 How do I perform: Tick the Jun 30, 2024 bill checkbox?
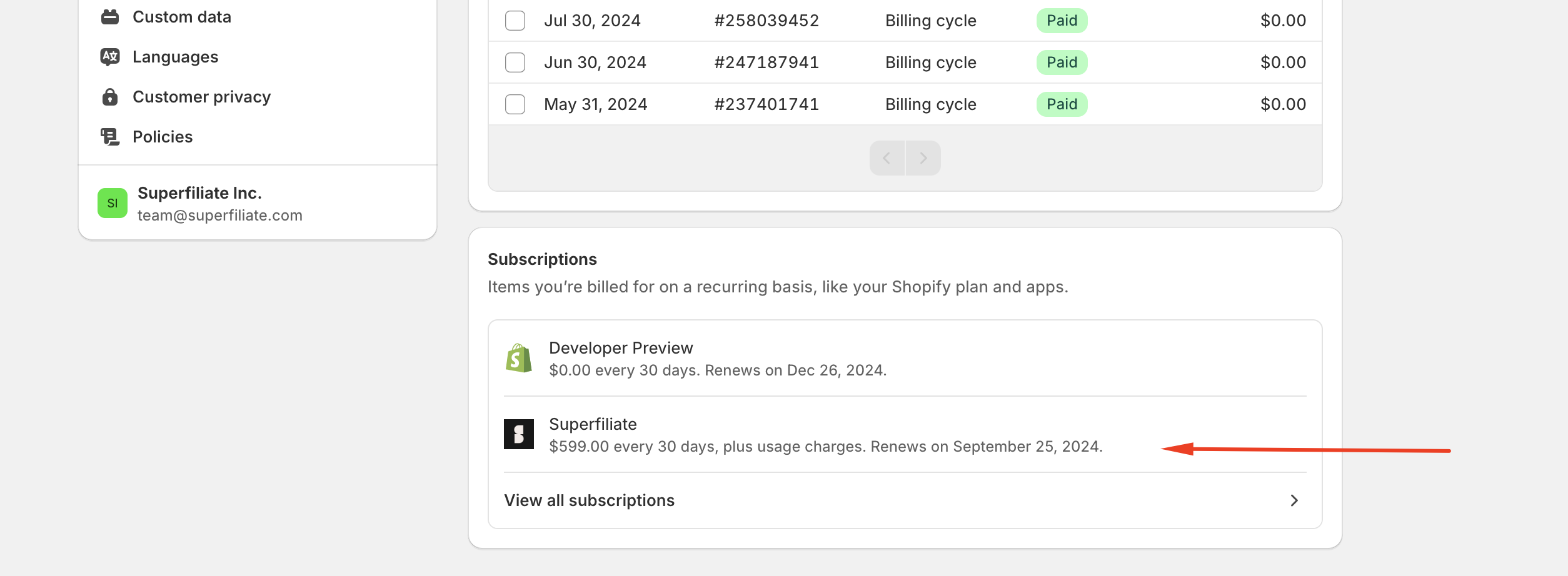point(515,62)
